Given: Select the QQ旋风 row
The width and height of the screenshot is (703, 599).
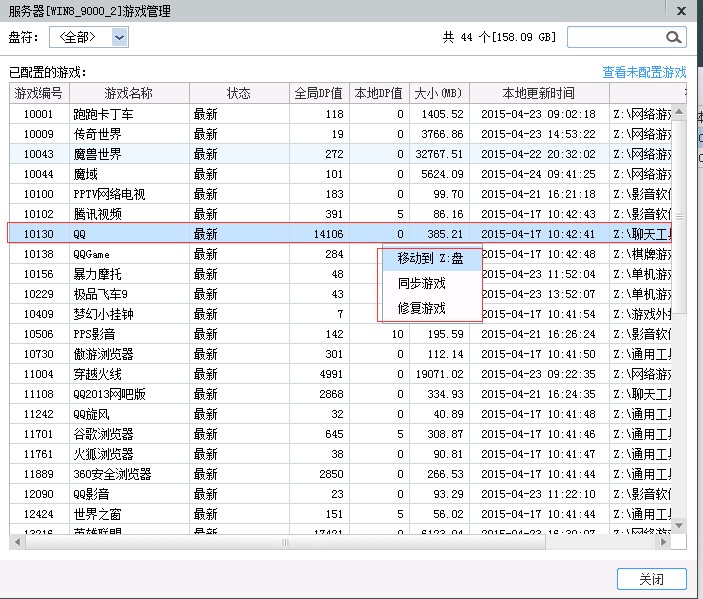Looking at the screenshot, I should point(340,414).
